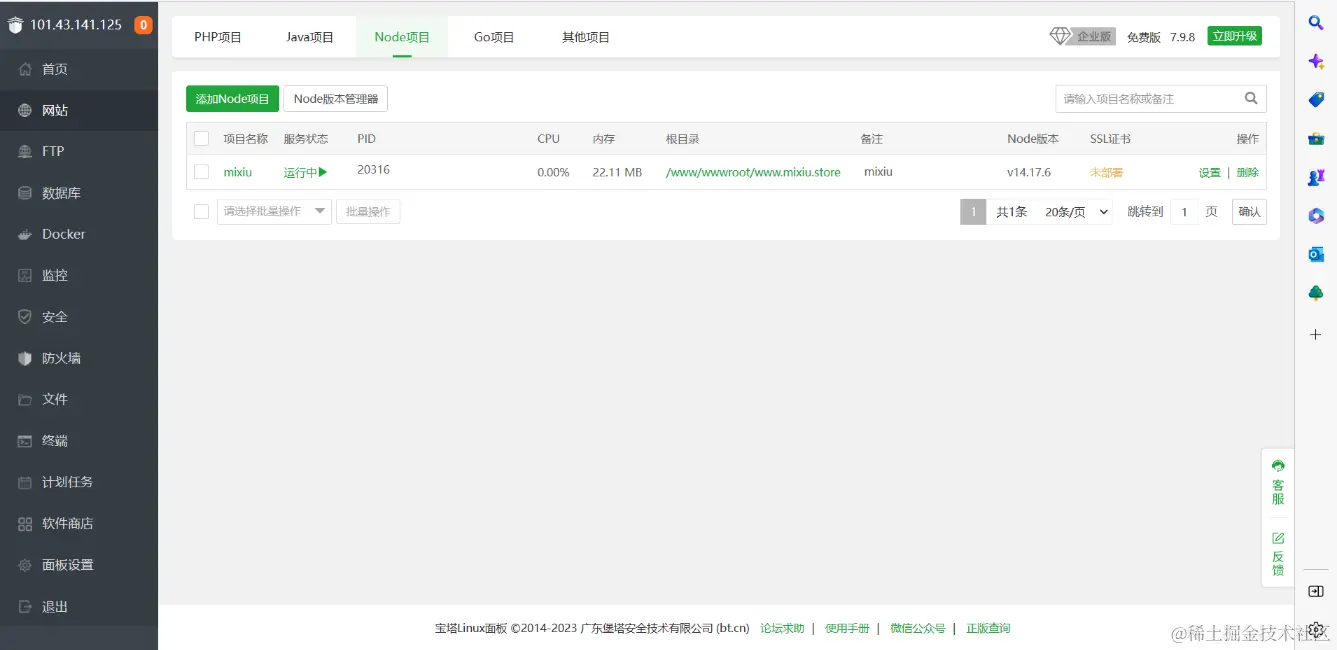This screenshot has height=650, width=1337.
Task: Open the mixiu project name link
Action: pos(238,172)
